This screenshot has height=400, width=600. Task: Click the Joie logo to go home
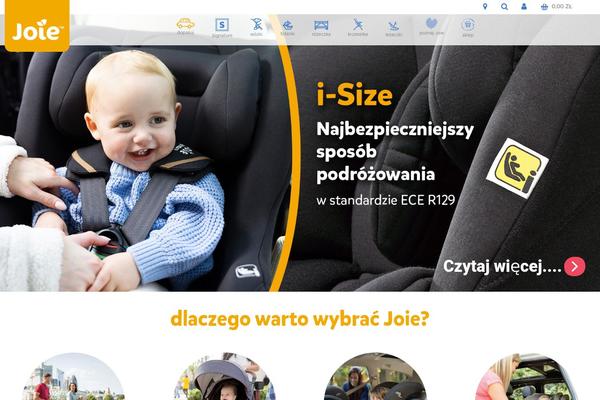tap(37, 25)
